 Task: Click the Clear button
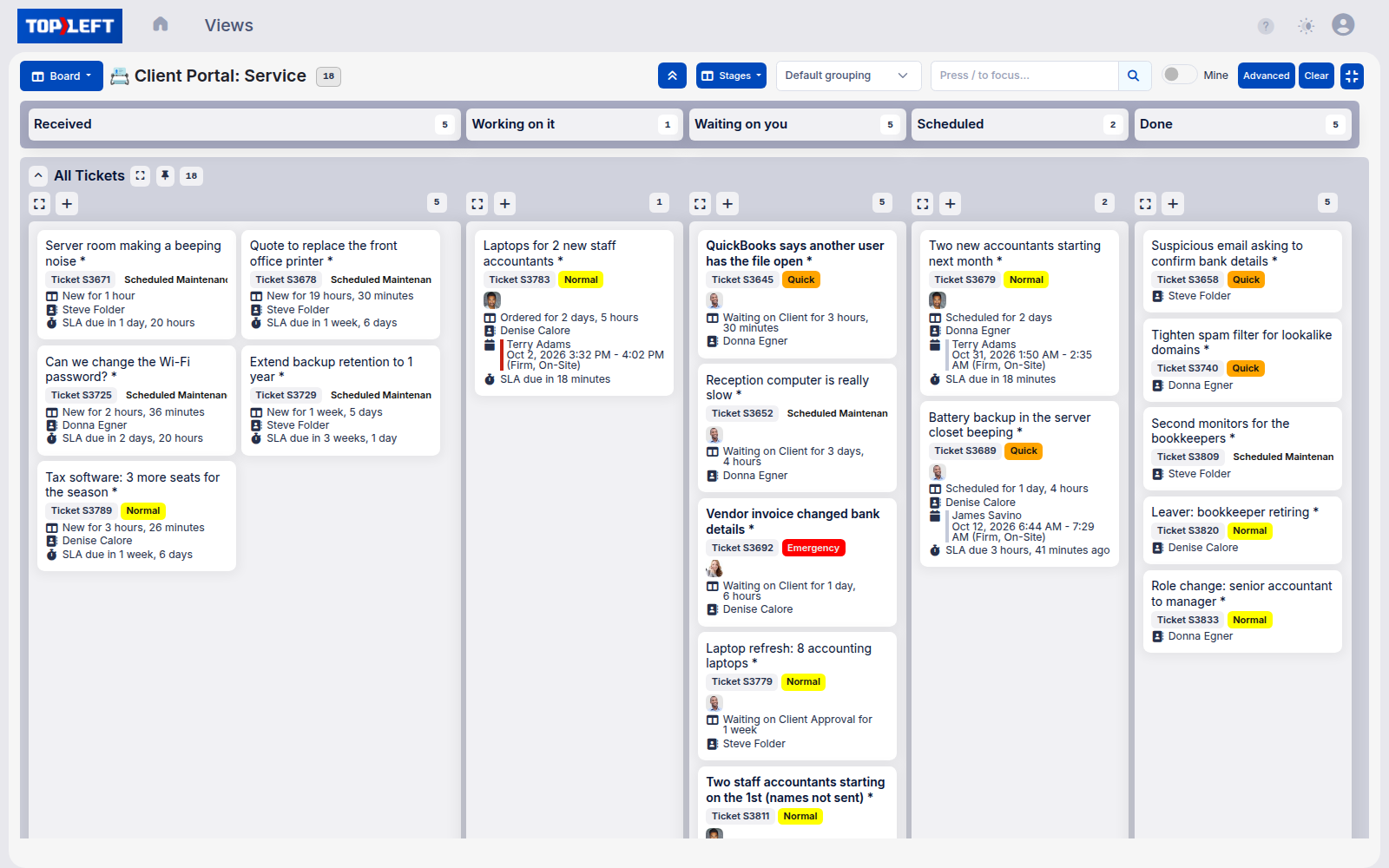1316,76
